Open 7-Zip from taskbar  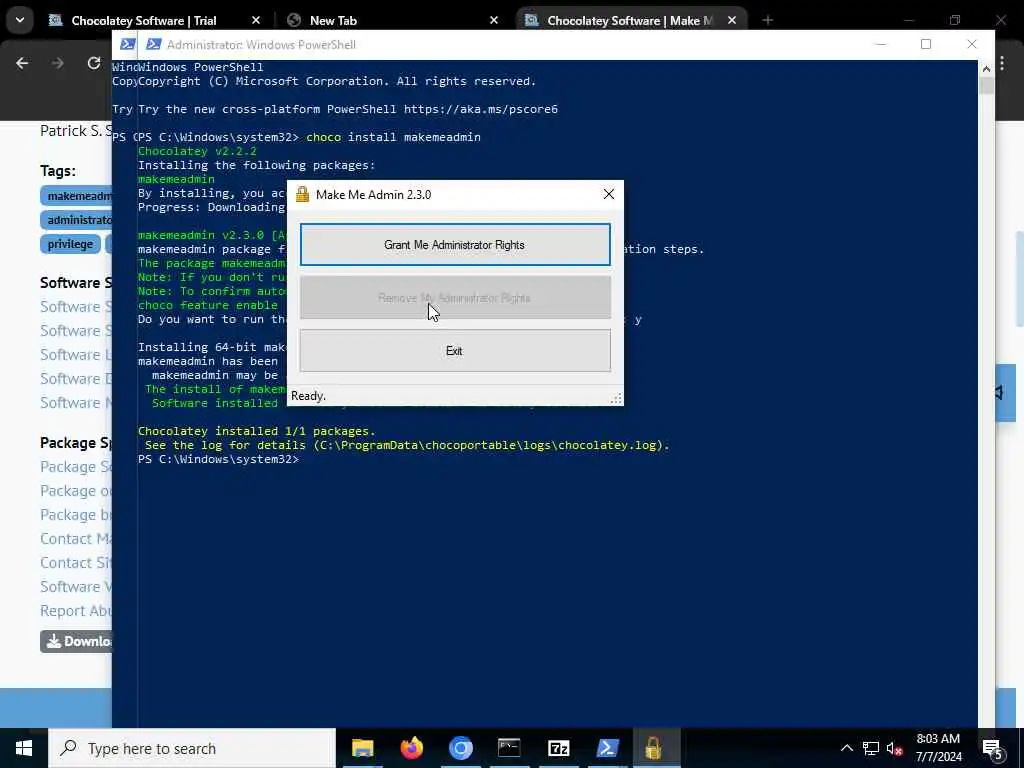tap(558, 748)
